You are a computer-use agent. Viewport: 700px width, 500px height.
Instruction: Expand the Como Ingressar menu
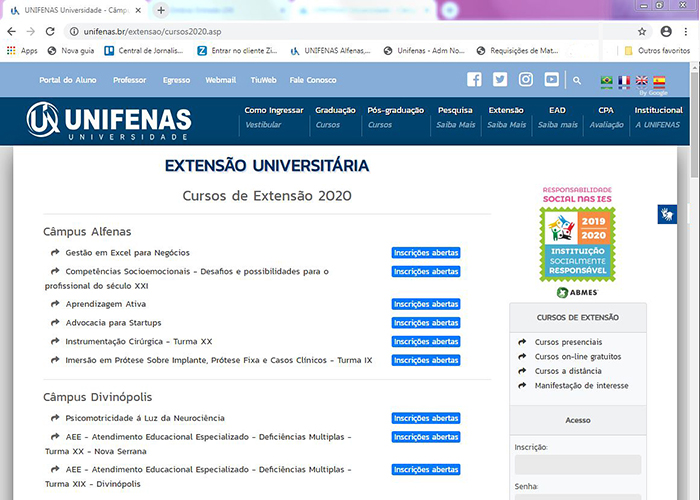coord(274,110)
